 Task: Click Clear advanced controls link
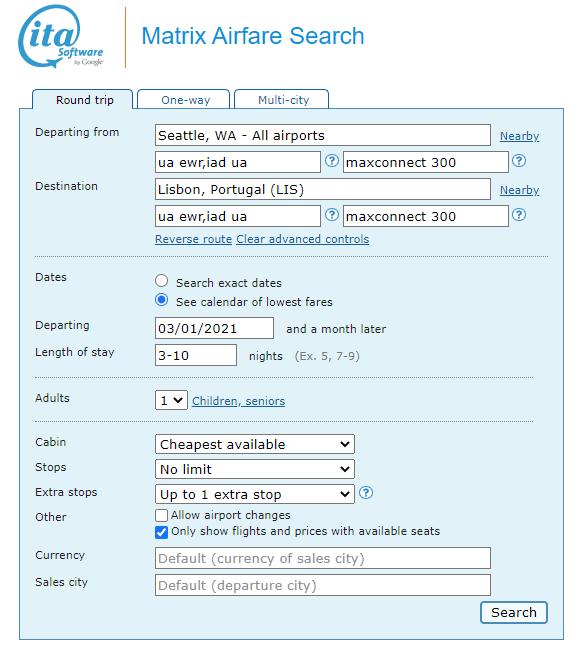tap(302, 239)
